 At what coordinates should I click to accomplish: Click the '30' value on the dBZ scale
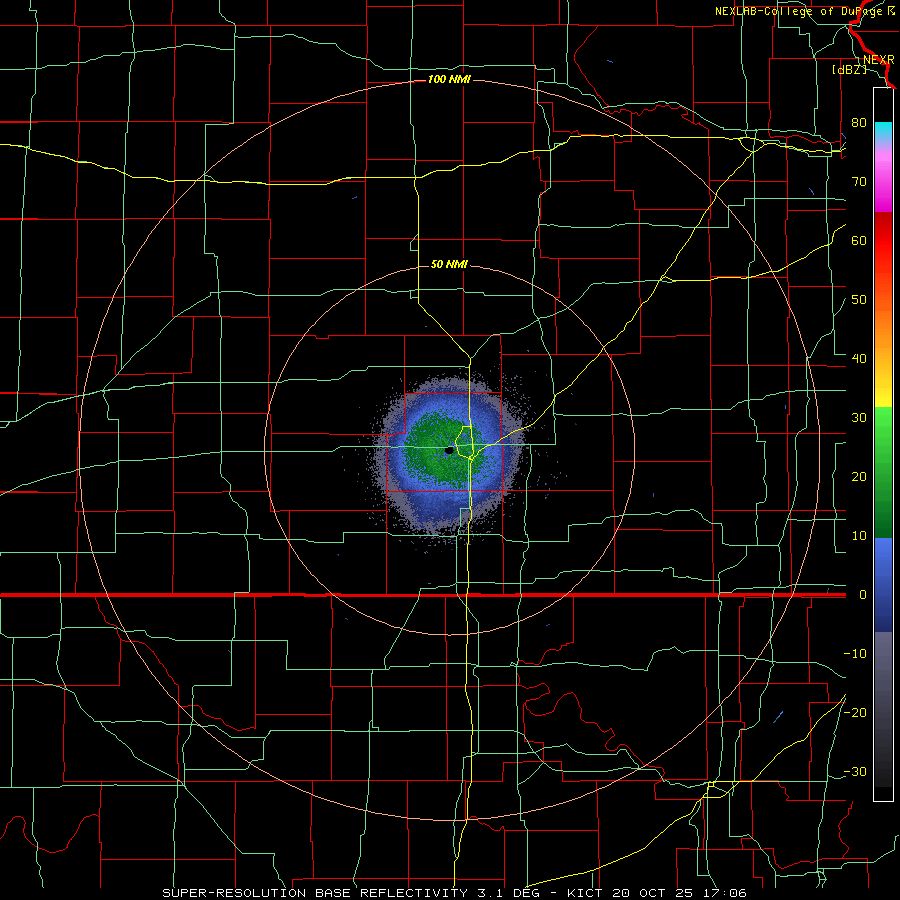859,418
